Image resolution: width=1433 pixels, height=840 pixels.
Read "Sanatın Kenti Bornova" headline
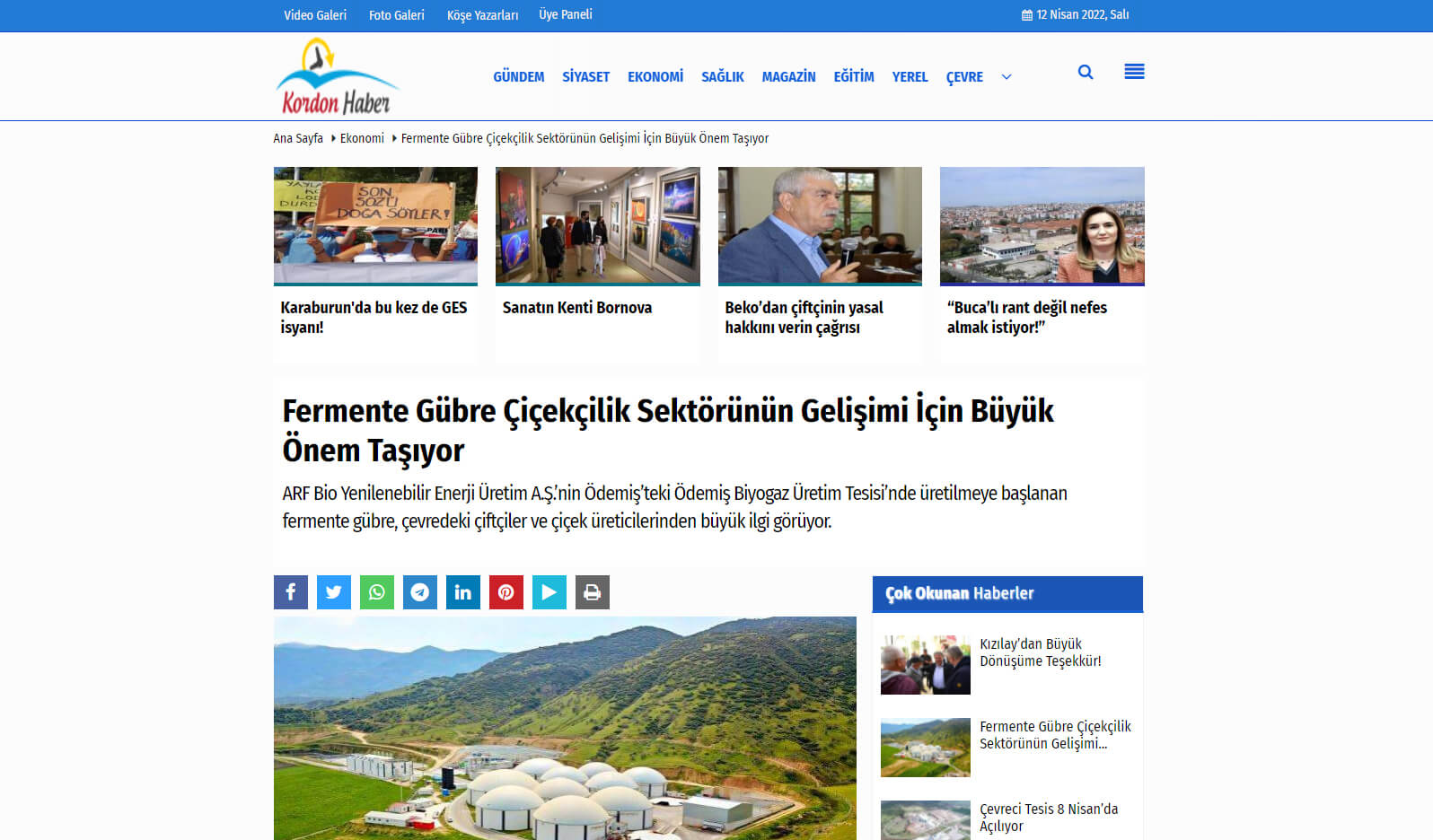tap(577, 308)
